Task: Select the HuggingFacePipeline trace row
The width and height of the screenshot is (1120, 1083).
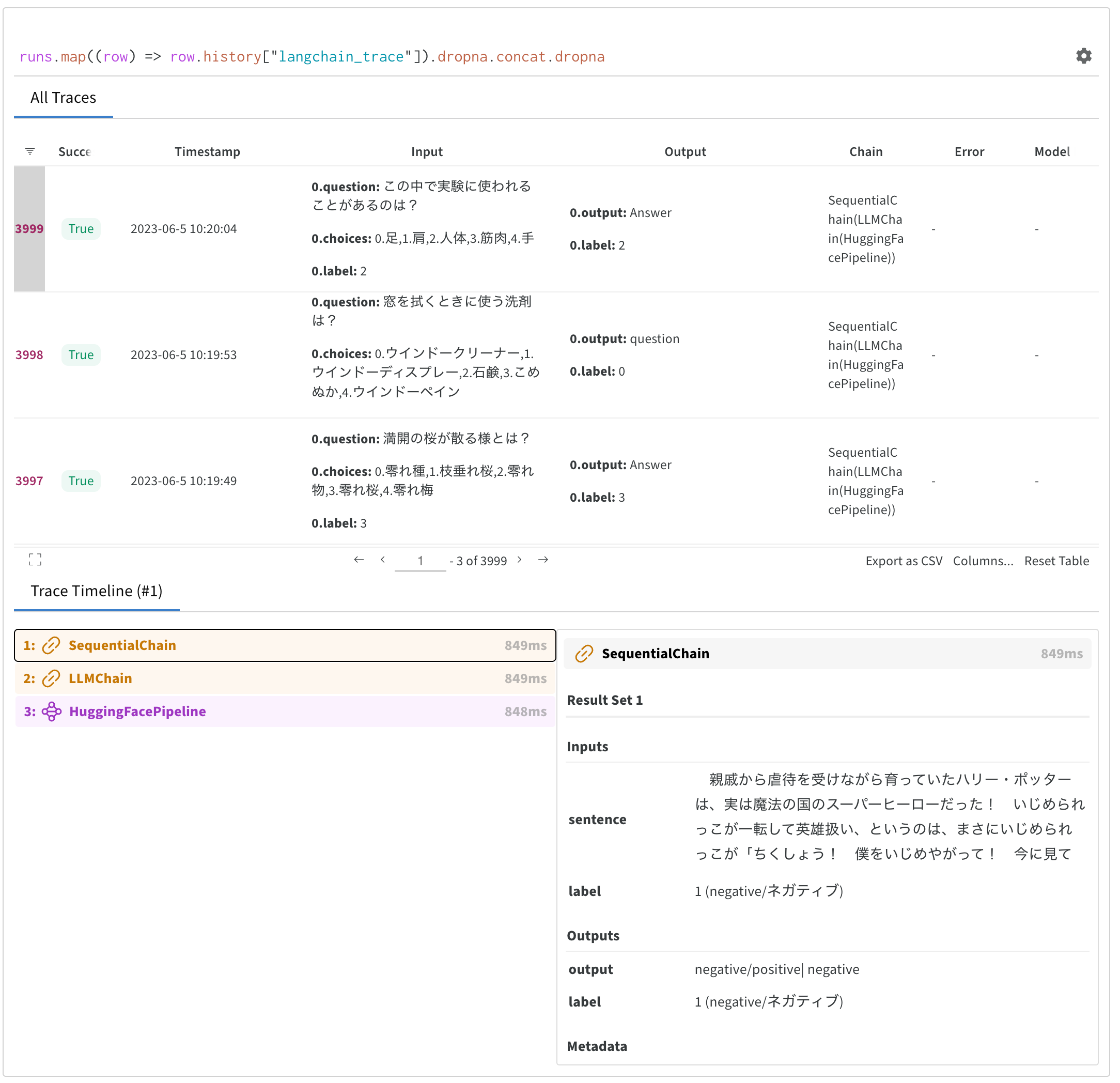Action: tap(285, 711)
